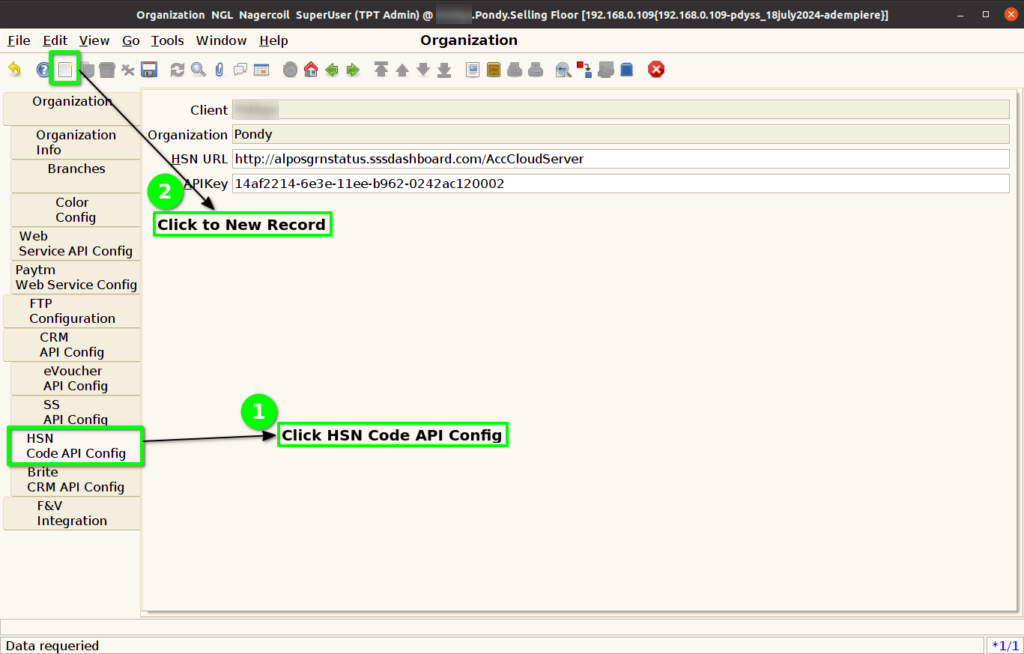Image resolution: width=1024 pixels, height=654 pixels.
Task: Click the read-only Client field
Action: pyautogui.click(x=620, y=110)
